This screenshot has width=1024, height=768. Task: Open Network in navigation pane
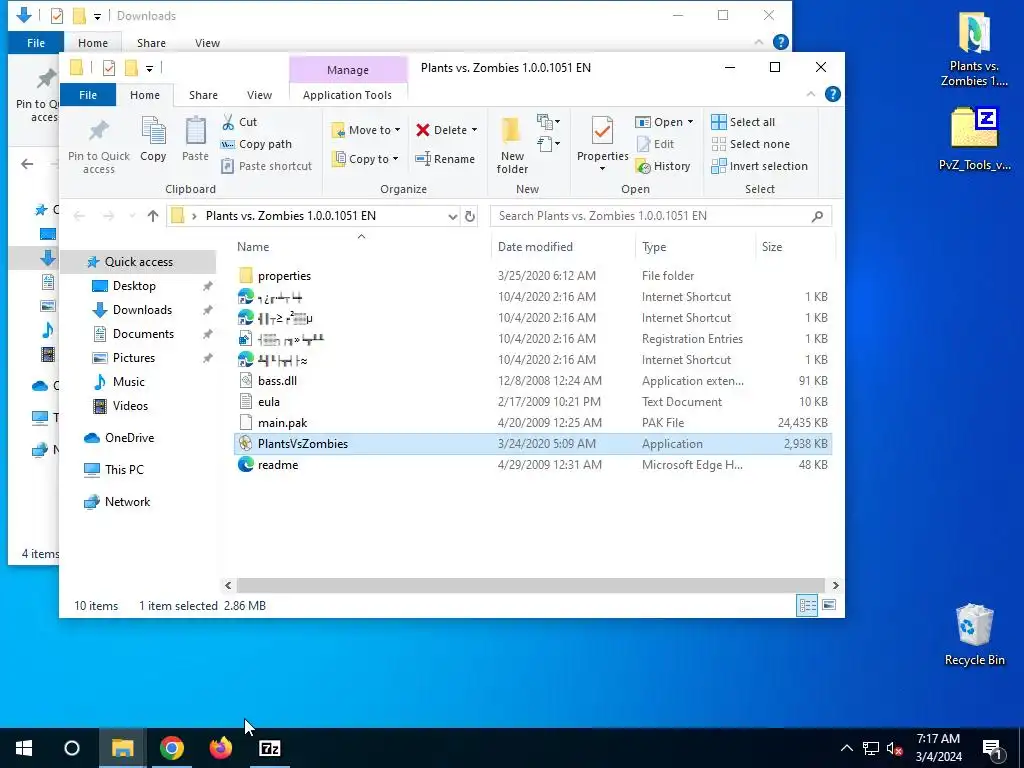click(127, 502)
